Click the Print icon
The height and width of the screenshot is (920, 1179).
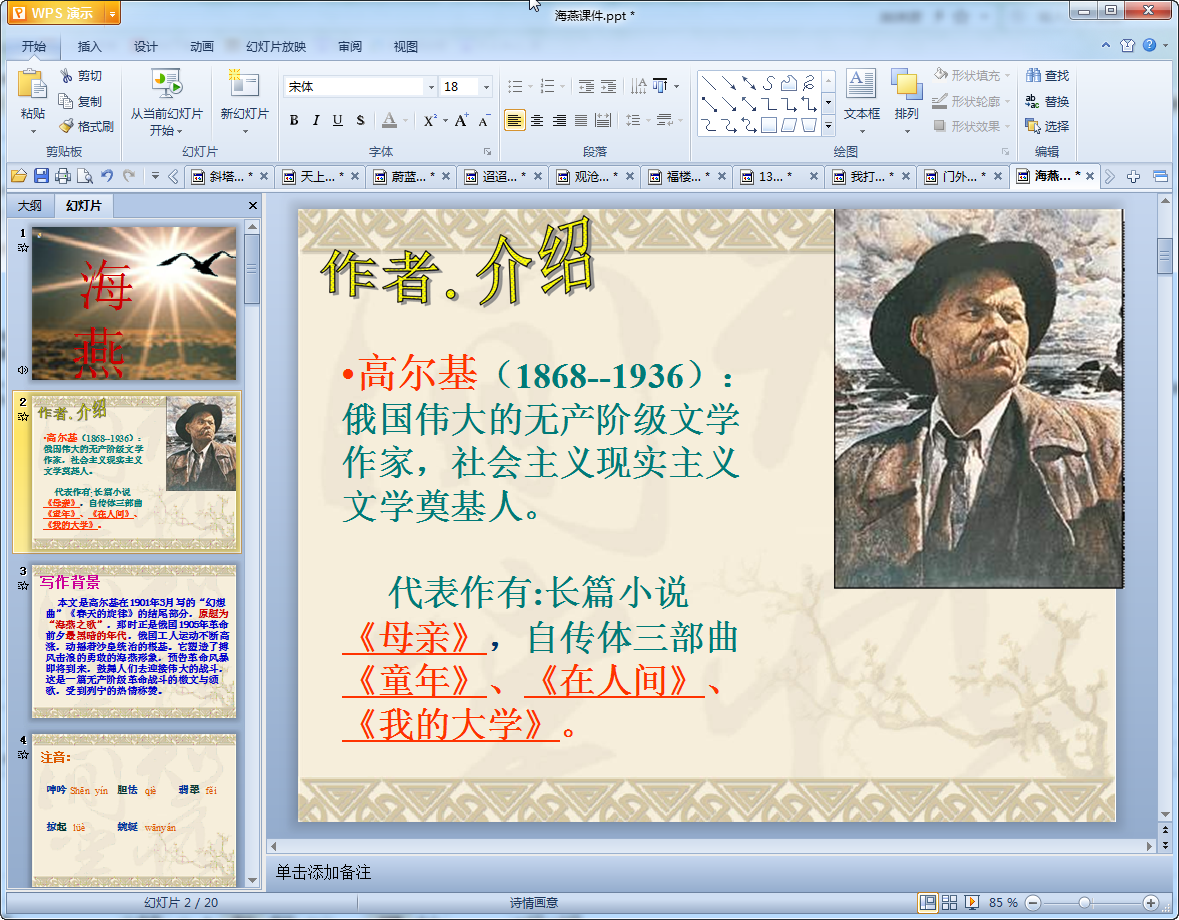pyautogui.click(x=63, y=176)
